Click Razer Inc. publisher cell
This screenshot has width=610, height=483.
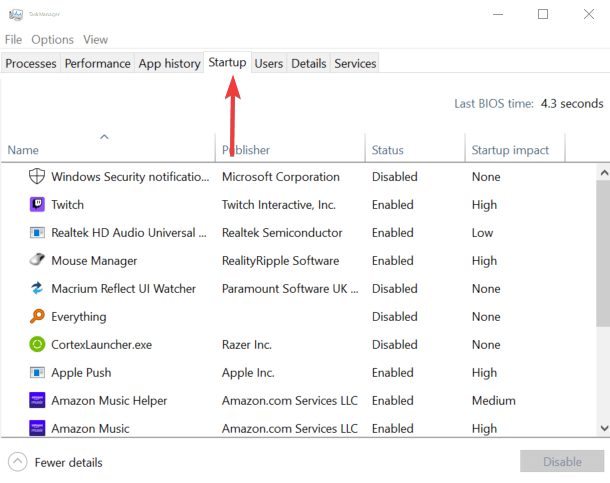pos(247,345)
